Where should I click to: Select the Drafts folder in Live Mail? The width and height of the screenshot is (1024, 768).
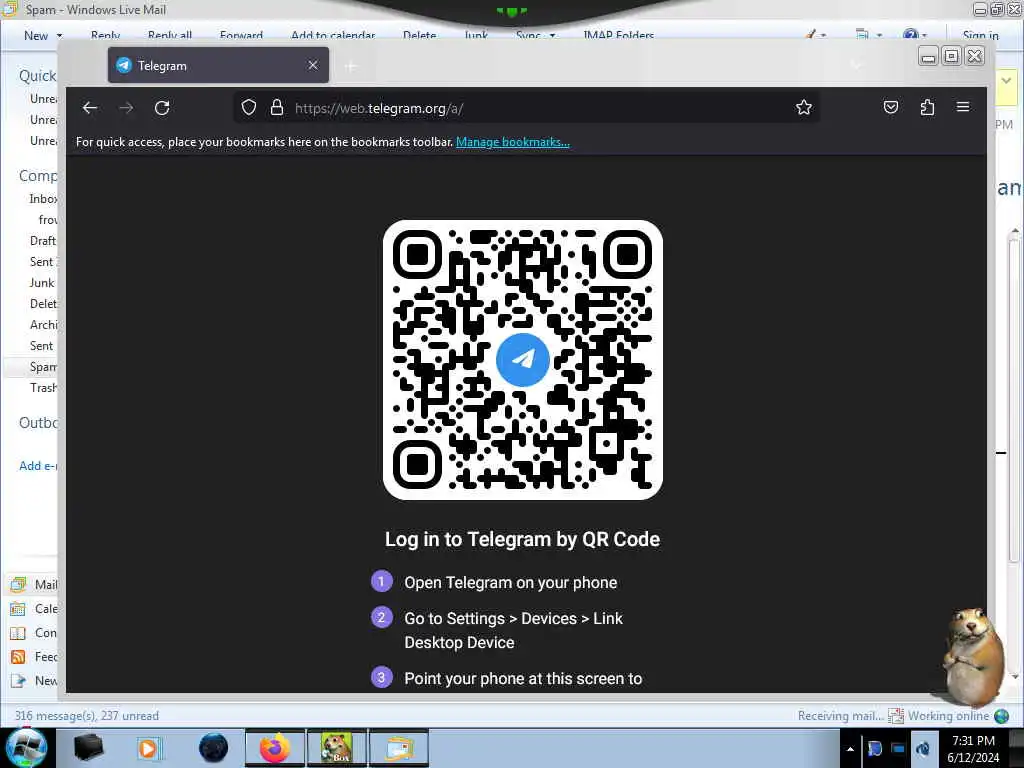[43, 240]
